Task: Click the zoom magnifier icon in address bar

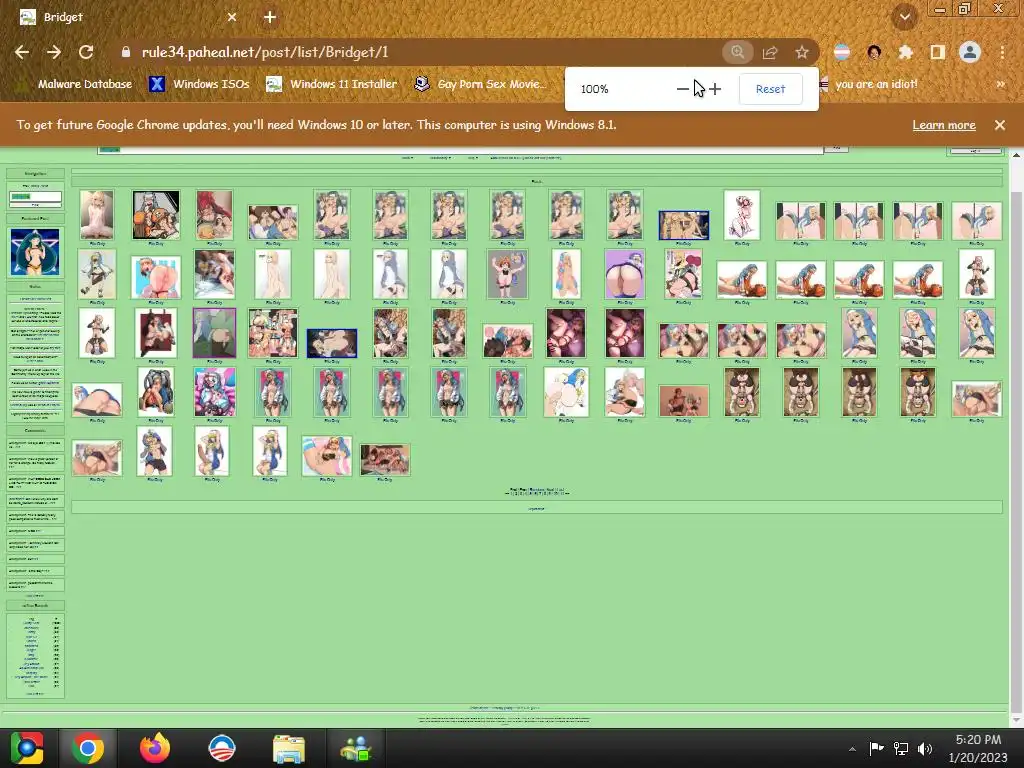Action: point(737,52)
